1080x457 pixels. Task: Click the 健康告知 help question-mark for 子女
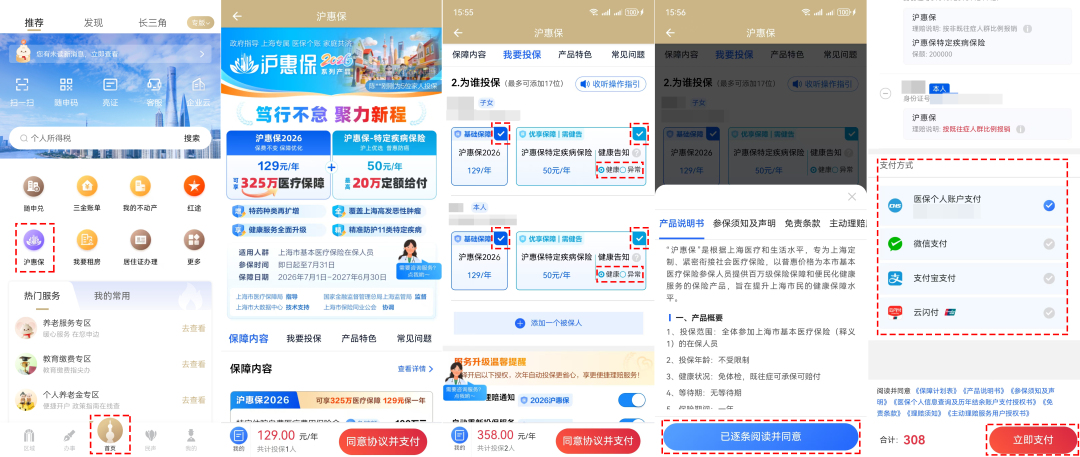point(636,153)
